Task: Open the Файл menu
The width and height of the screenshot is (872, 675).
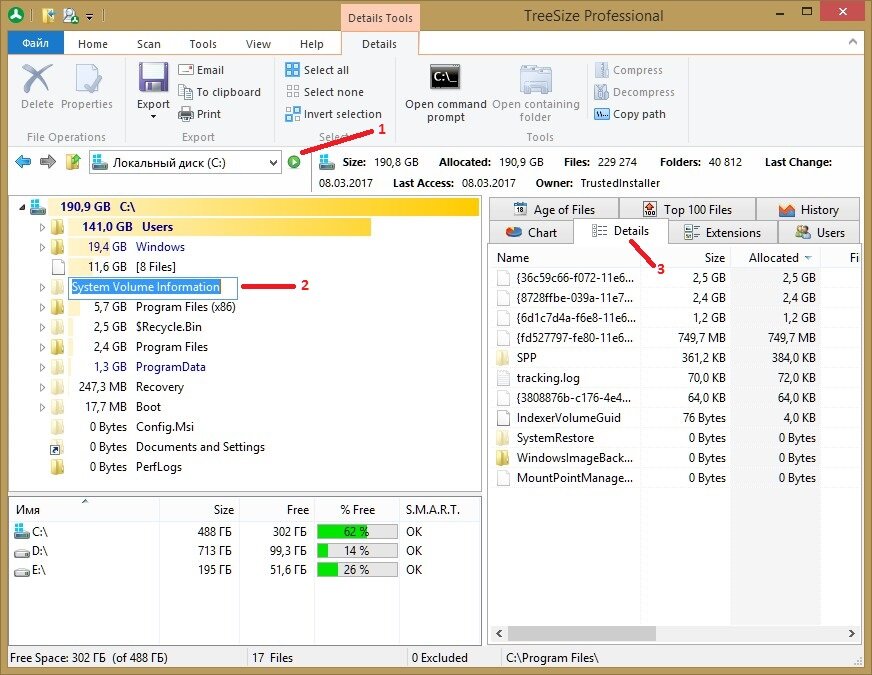Action: pos(36,43)
